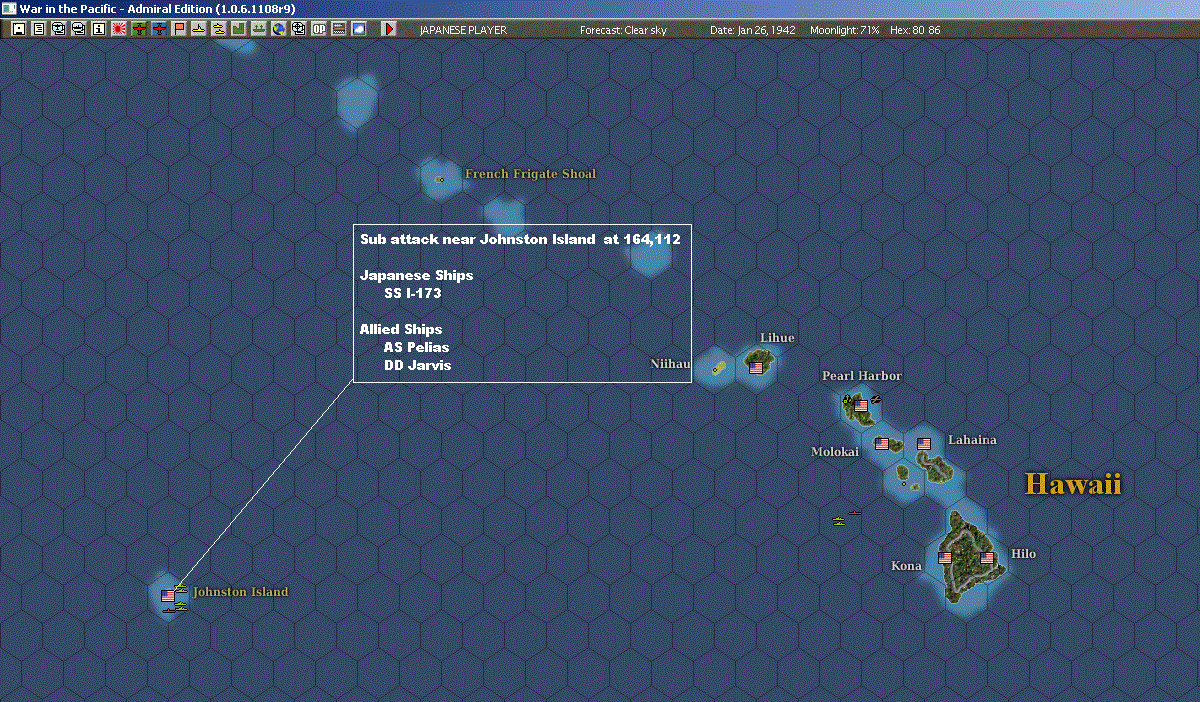This screenshot has width=1200, height=702.
Task: Open the information 'i' toolbar icon
Action: [98, 29]
